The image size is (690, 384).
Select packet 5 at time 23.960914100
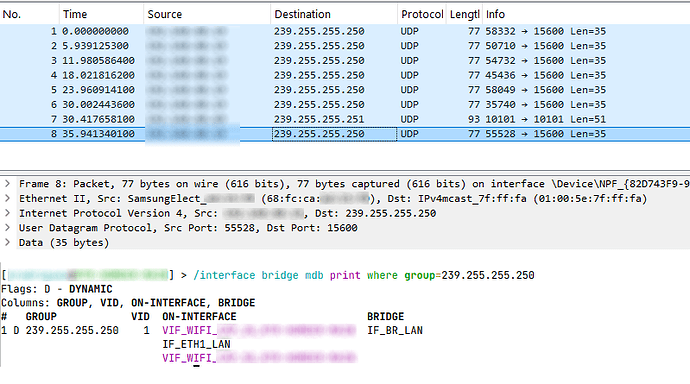point(345,90)
